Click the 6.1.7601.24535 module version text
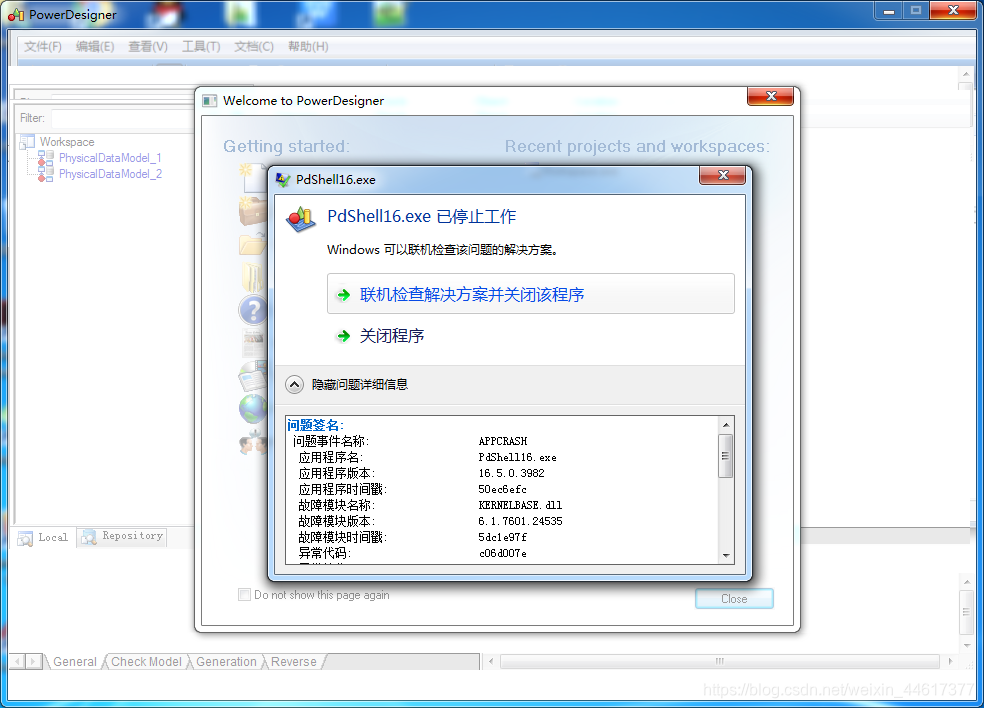 tap(520, 521)
